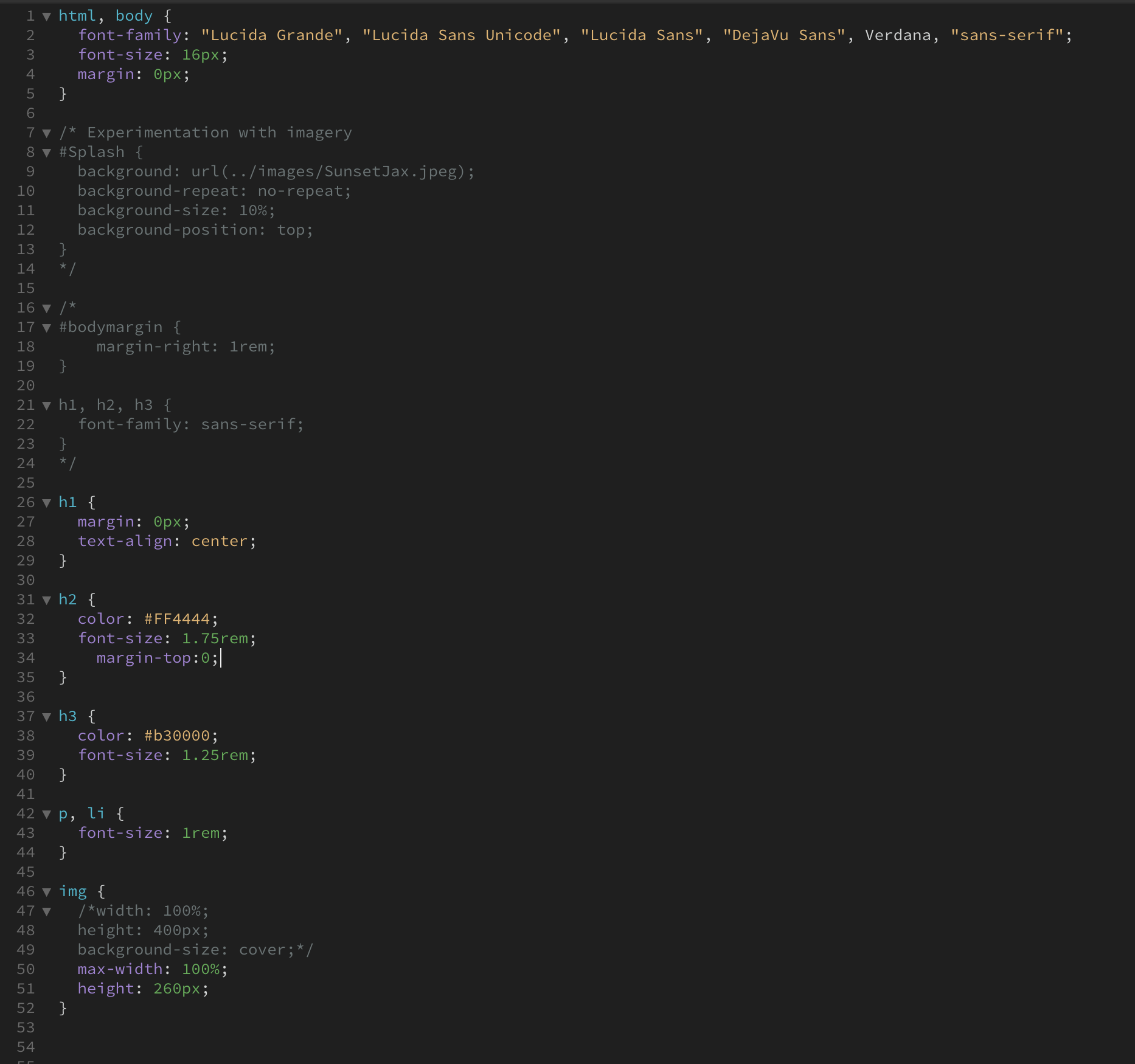The image size is (1135, 1064).
Task: Place cursor on the margin-top:0 declaration
Action: coord(156,658)
